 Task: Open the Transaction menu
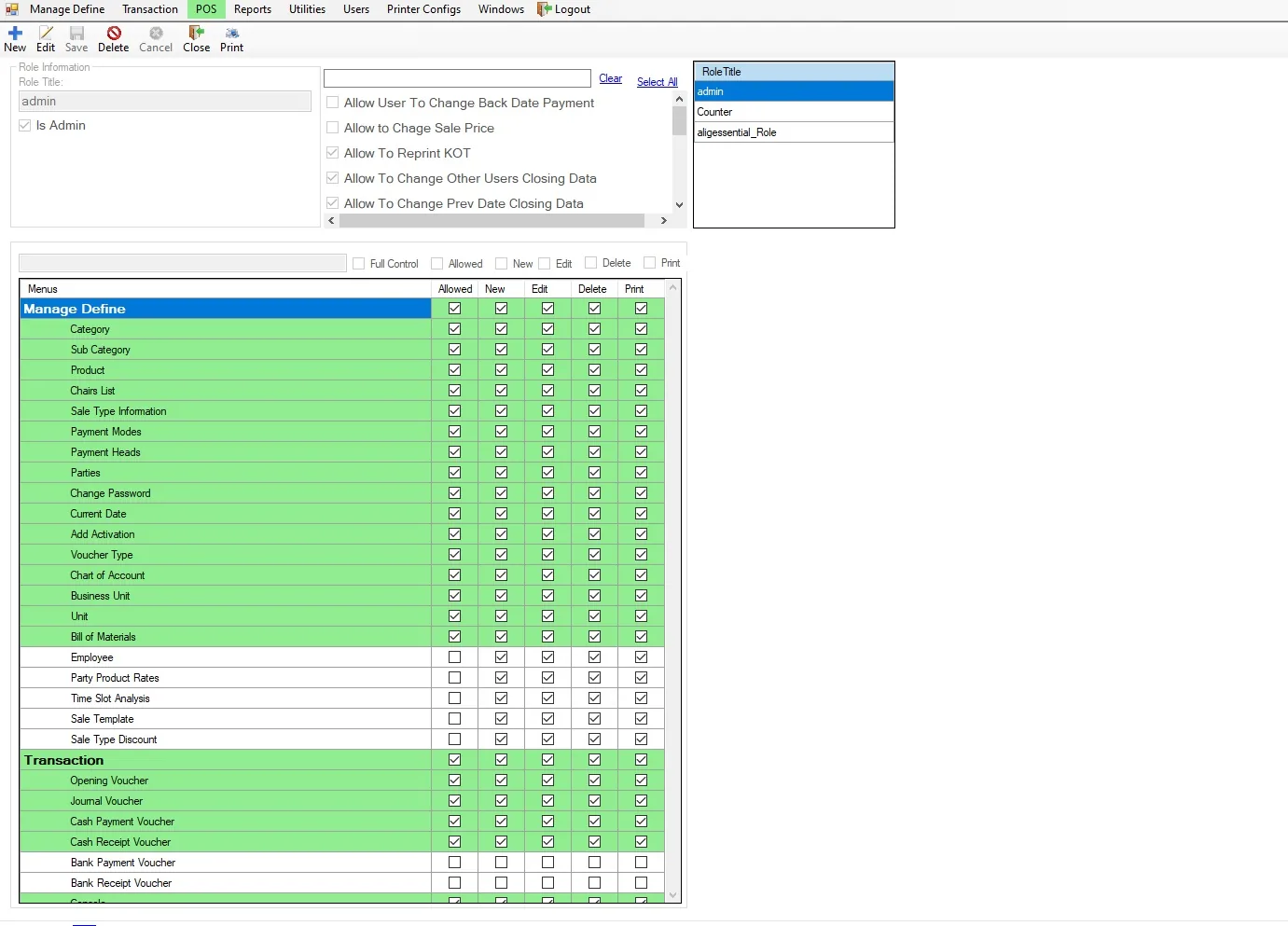(x=150, y=9)
